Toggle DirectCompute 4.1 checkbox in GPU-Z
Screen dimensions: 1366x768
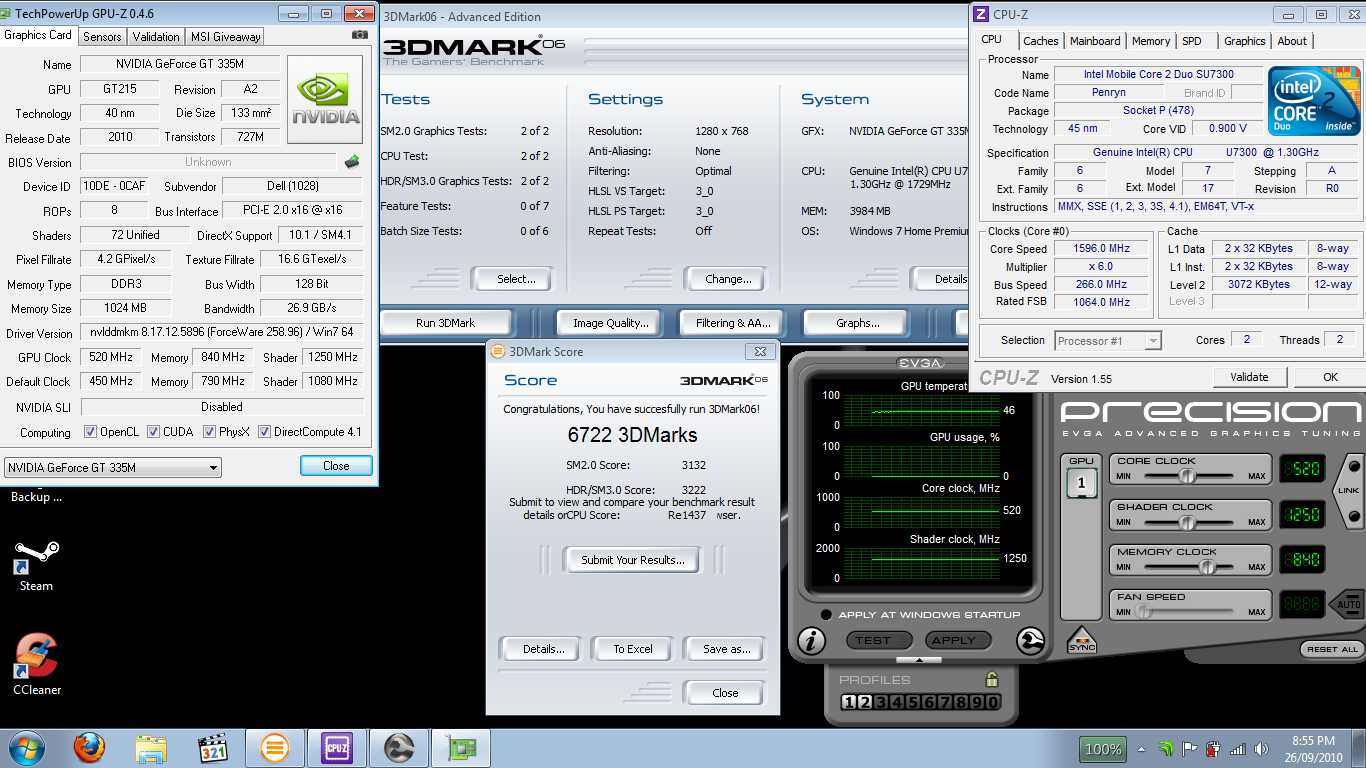tap(265, 432)
